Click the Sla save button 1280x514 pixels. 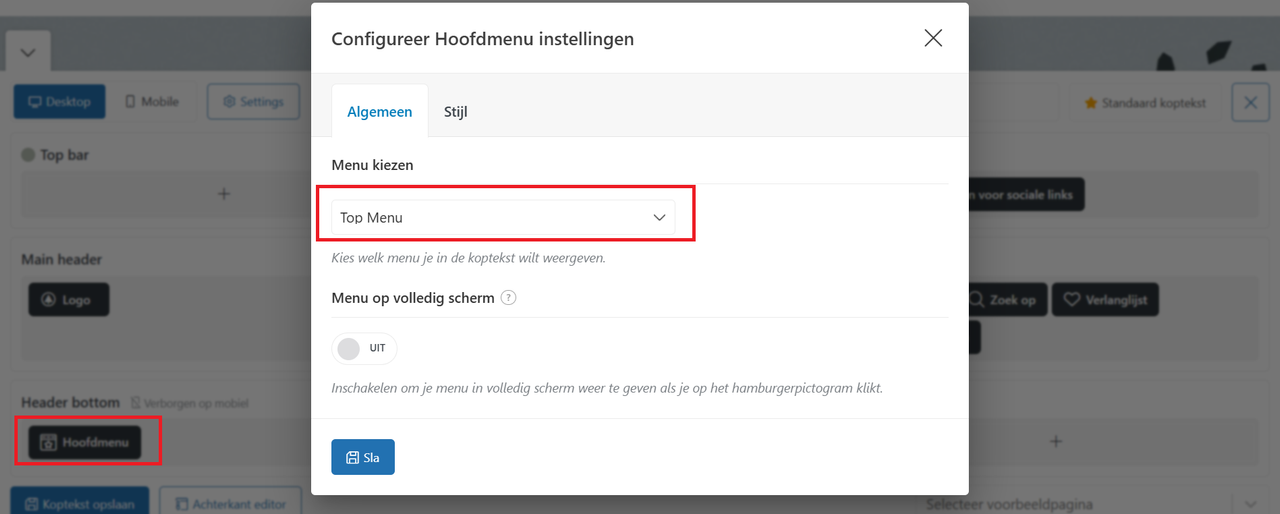point(363,457)
